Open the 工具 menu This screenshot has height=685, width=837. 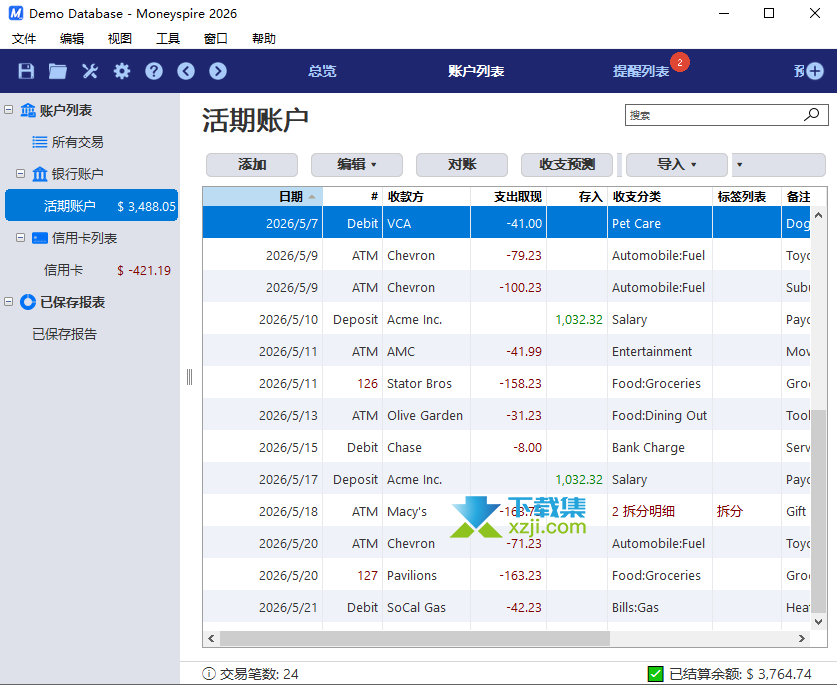pyautogui.click(x=168, y=38)
